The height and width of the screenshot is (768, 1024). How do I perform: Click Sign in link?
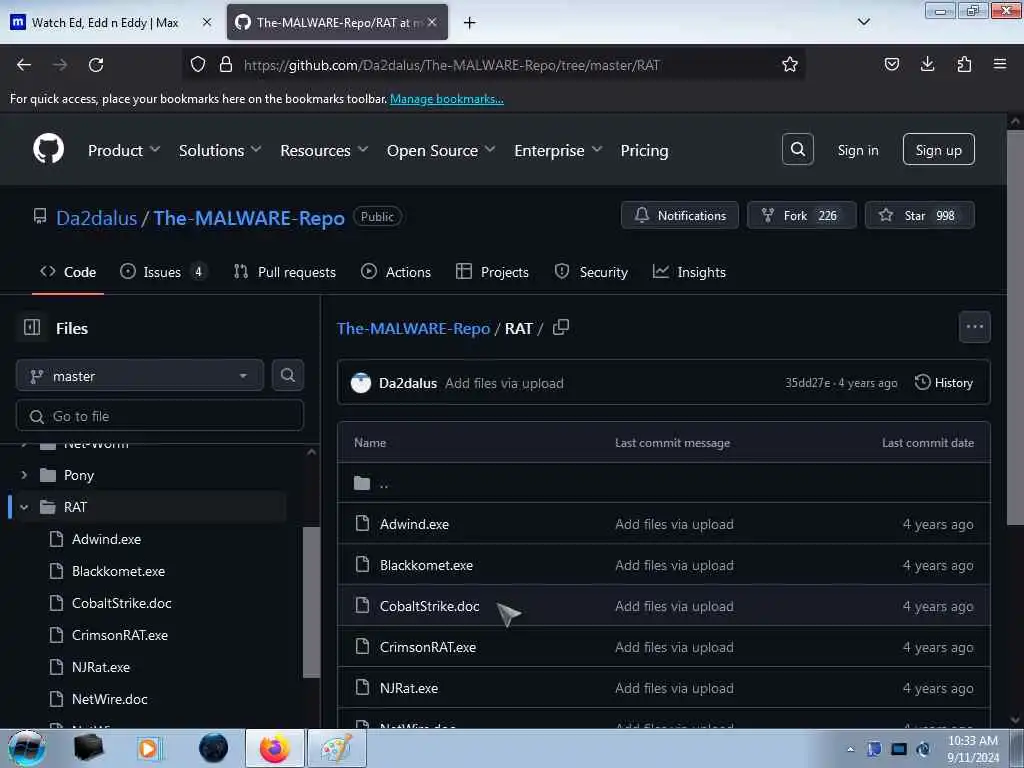857,150
